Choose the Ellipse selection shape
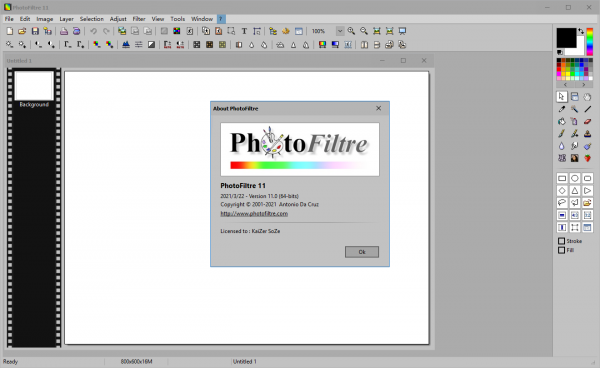This screenshot has height=368, width=600. pos(575,178)
